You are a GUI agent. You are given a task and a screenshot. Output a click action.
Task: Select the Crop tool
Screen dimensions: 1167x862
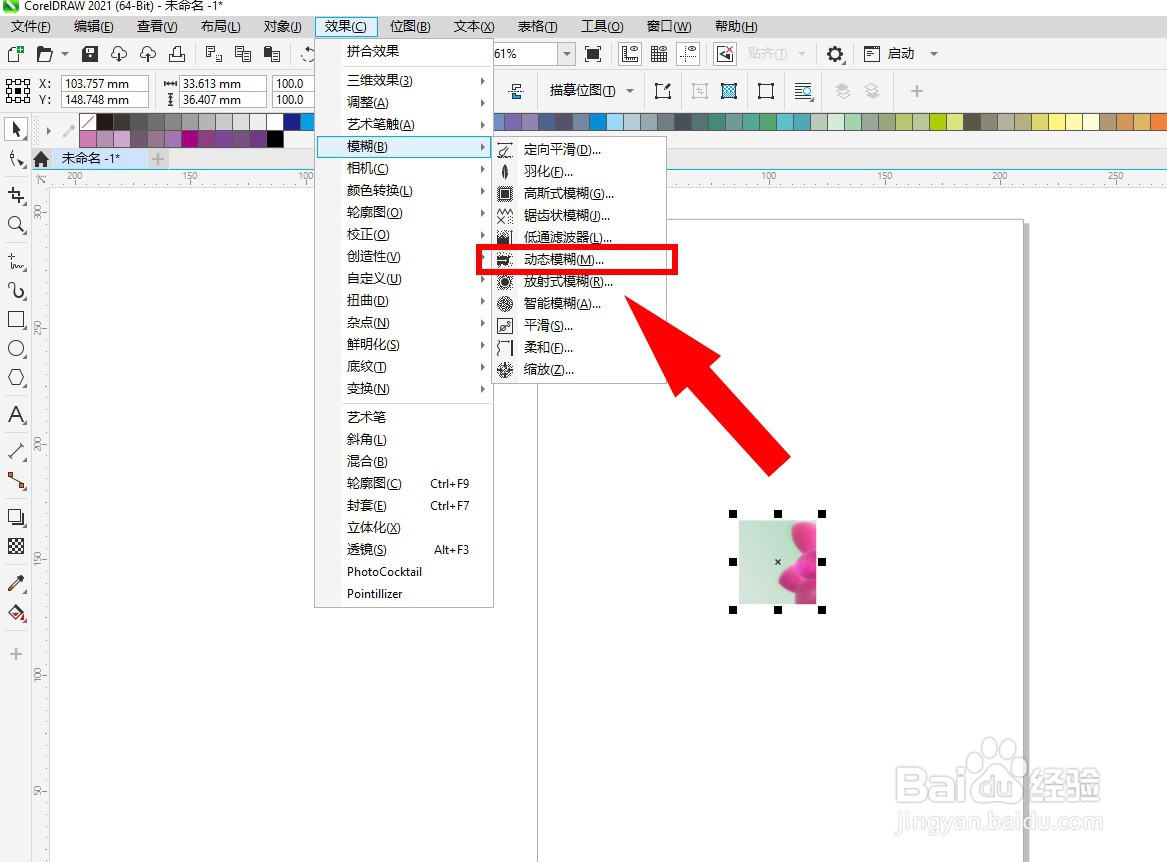16,195
